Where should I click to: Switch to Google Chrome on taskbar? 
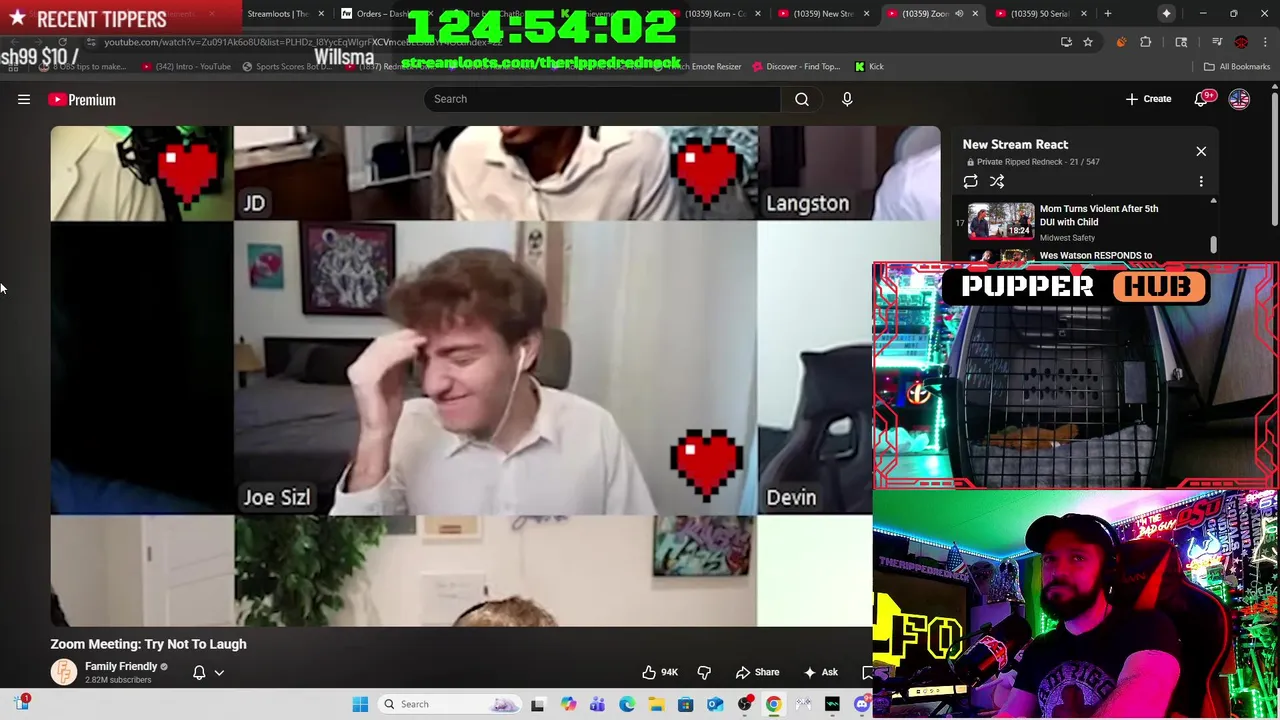click(774, 704)
